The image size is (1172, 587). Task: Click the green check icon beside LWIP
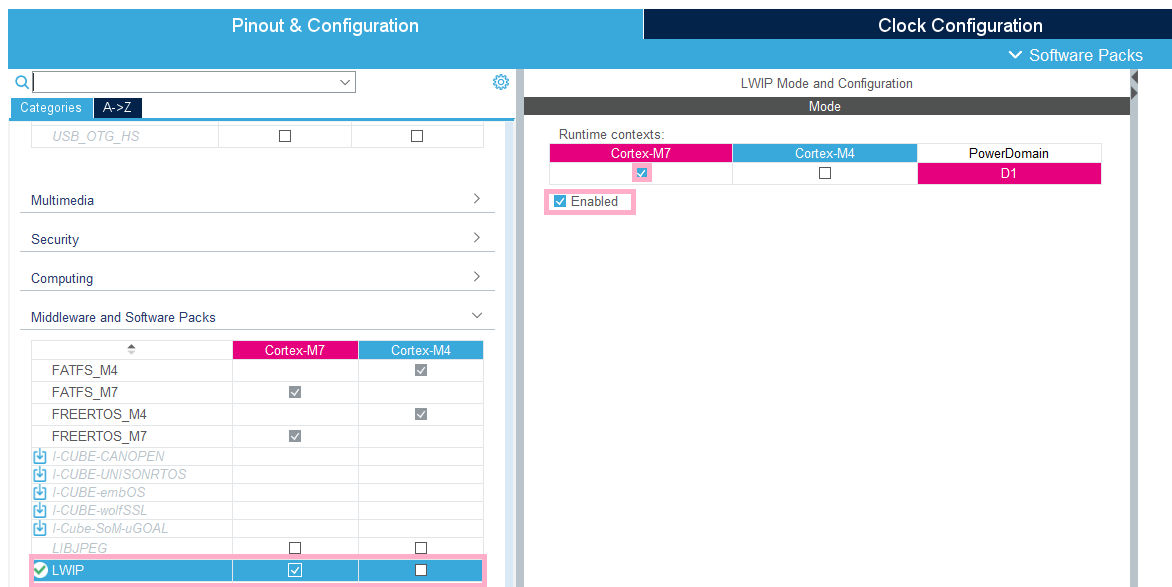[x=41, y=571]
